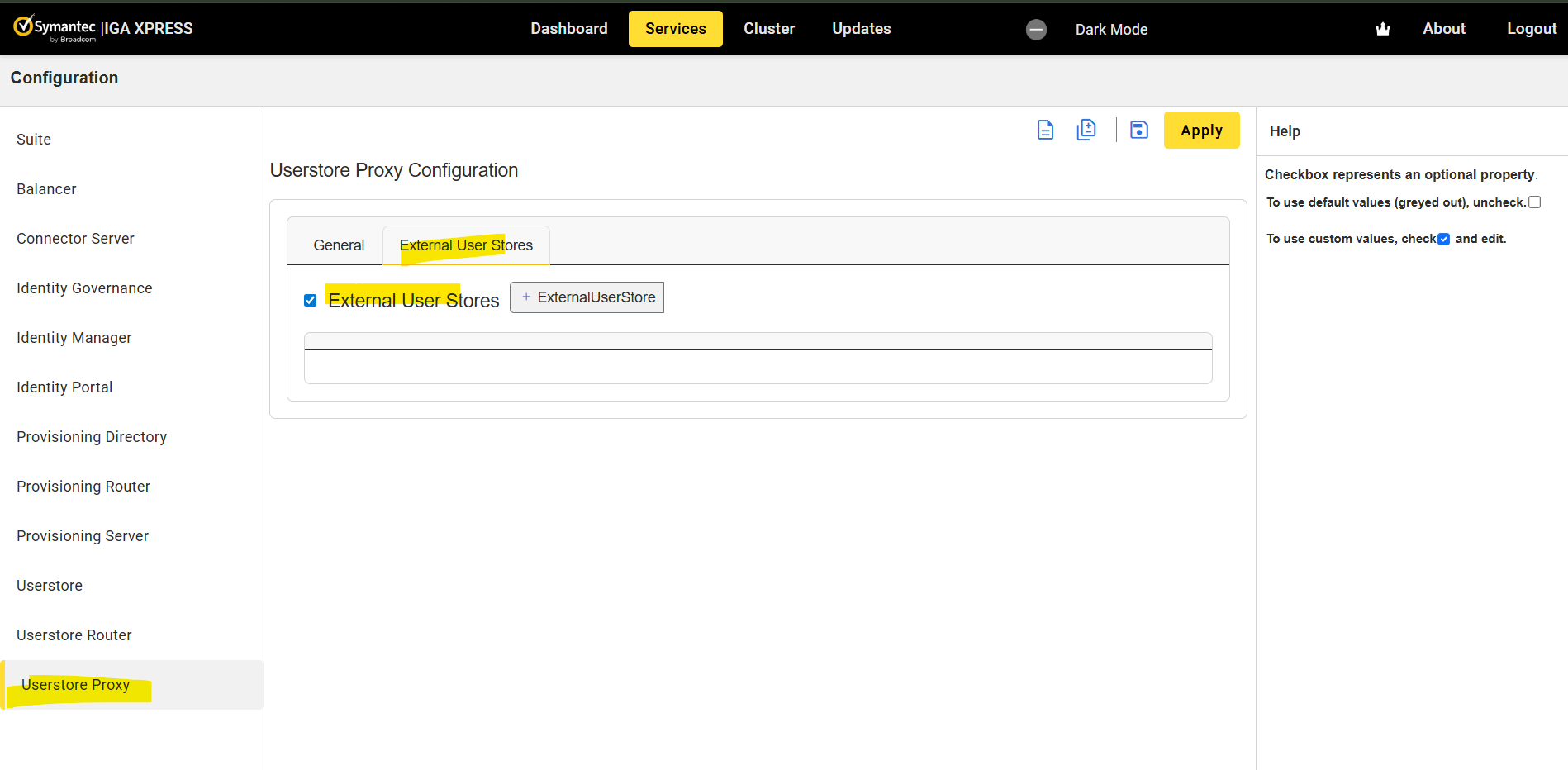Click the floppy disk save icon
The width and height of the screenshot is (1568, 770).
(1139, 131)
